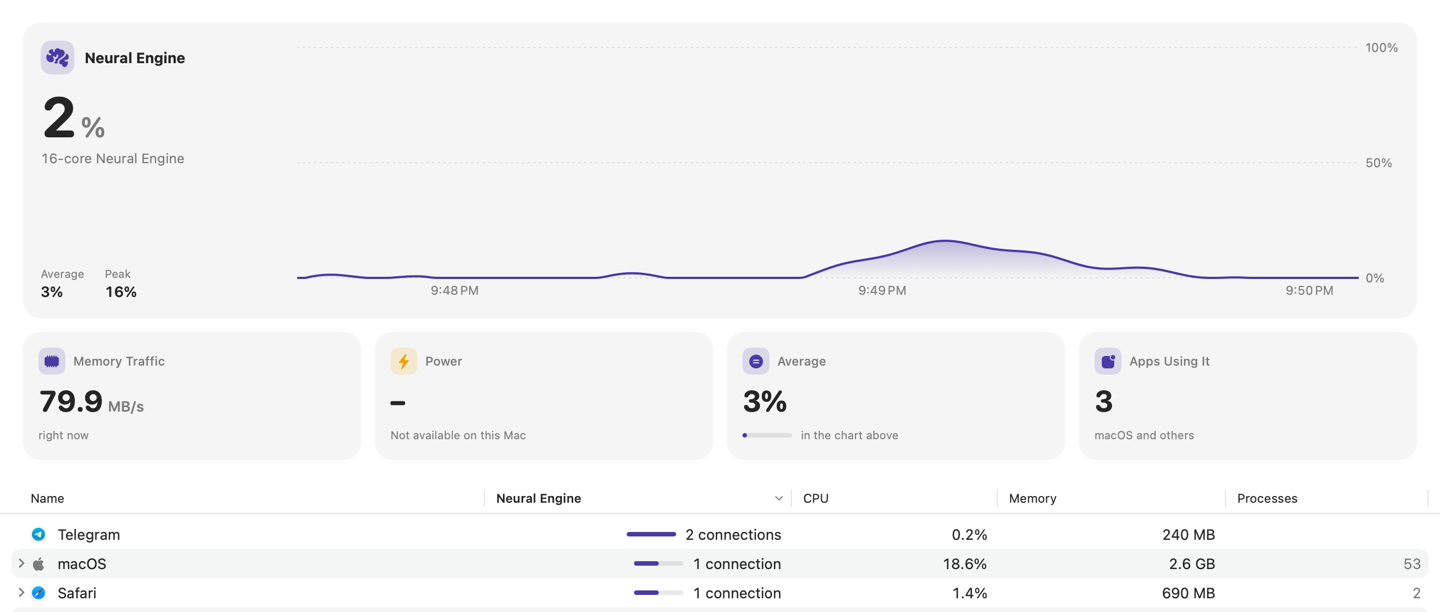Open the Neural Engine column sort chevron
Viewport: 1440px width, 612px height.
(778, 498)
